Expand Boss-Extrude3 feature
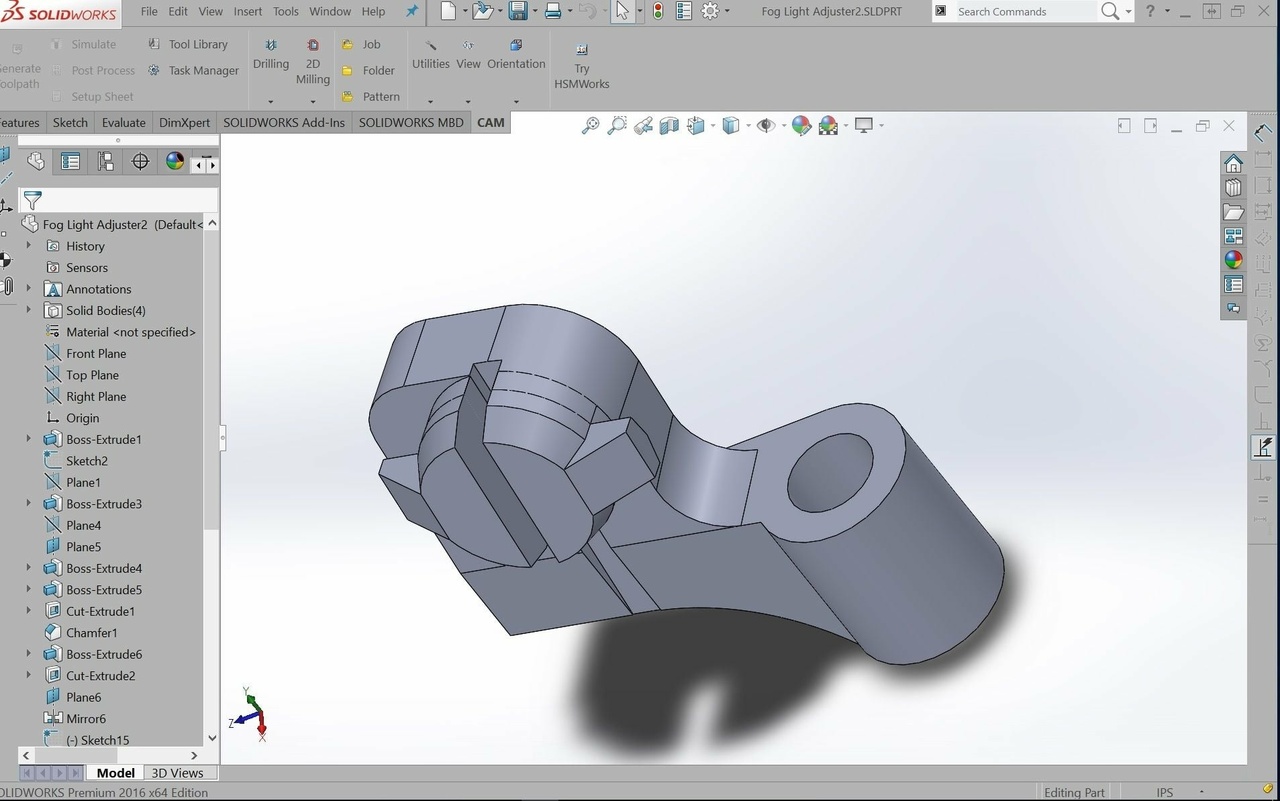This screenshot has height=801, width=1280. 28,503
